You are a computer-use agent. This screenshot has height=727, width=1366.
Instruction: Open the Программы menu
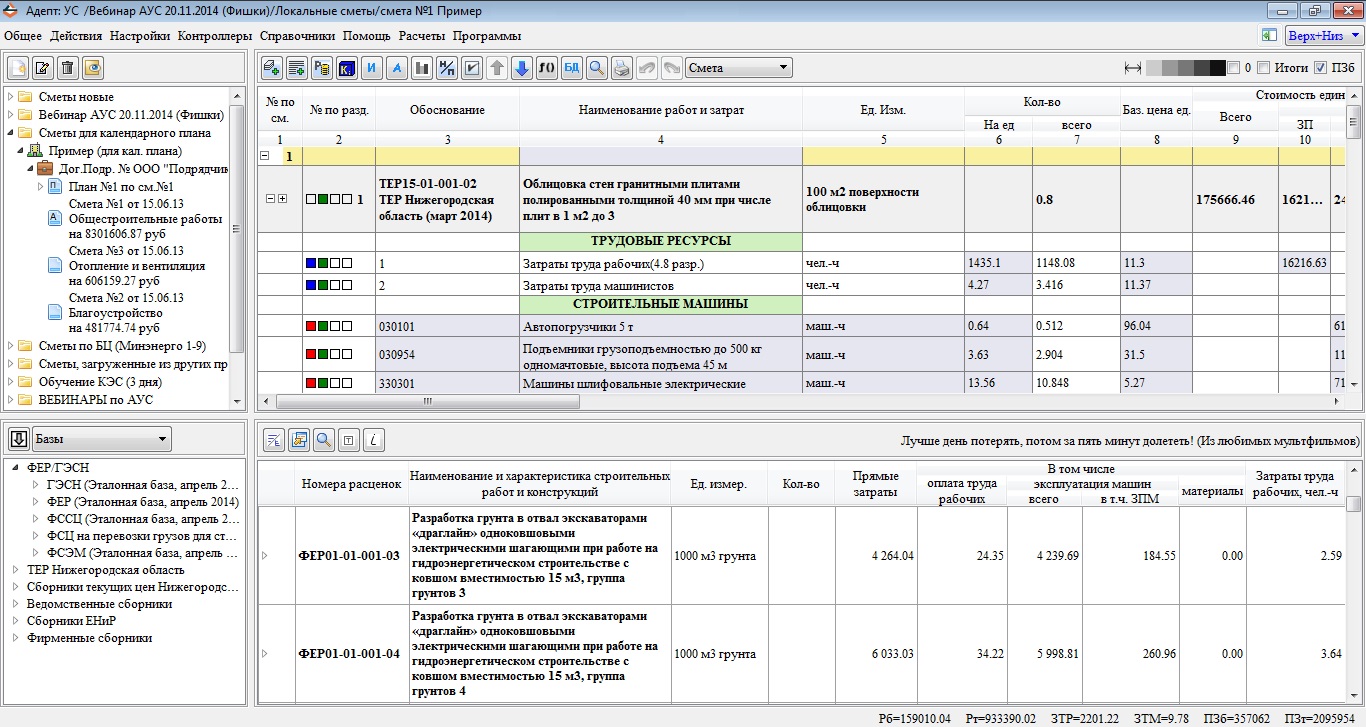[486, 36]
